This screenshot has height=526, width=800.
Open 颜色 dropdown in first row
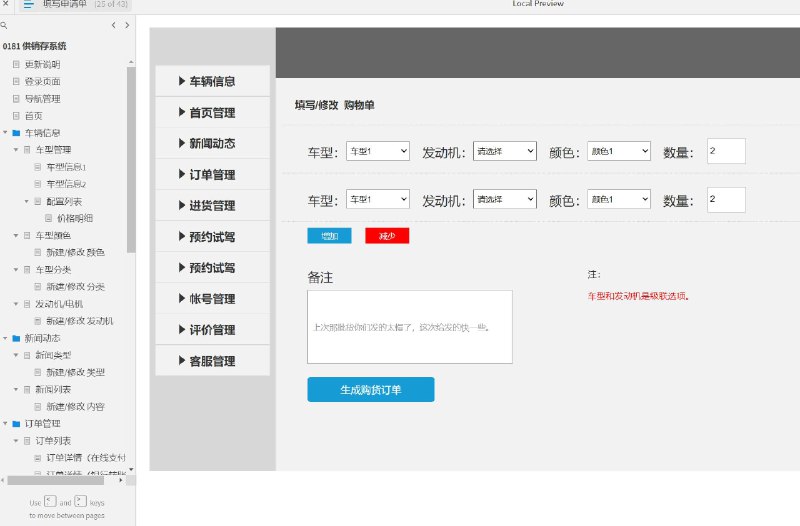click(x=619, y=151)
